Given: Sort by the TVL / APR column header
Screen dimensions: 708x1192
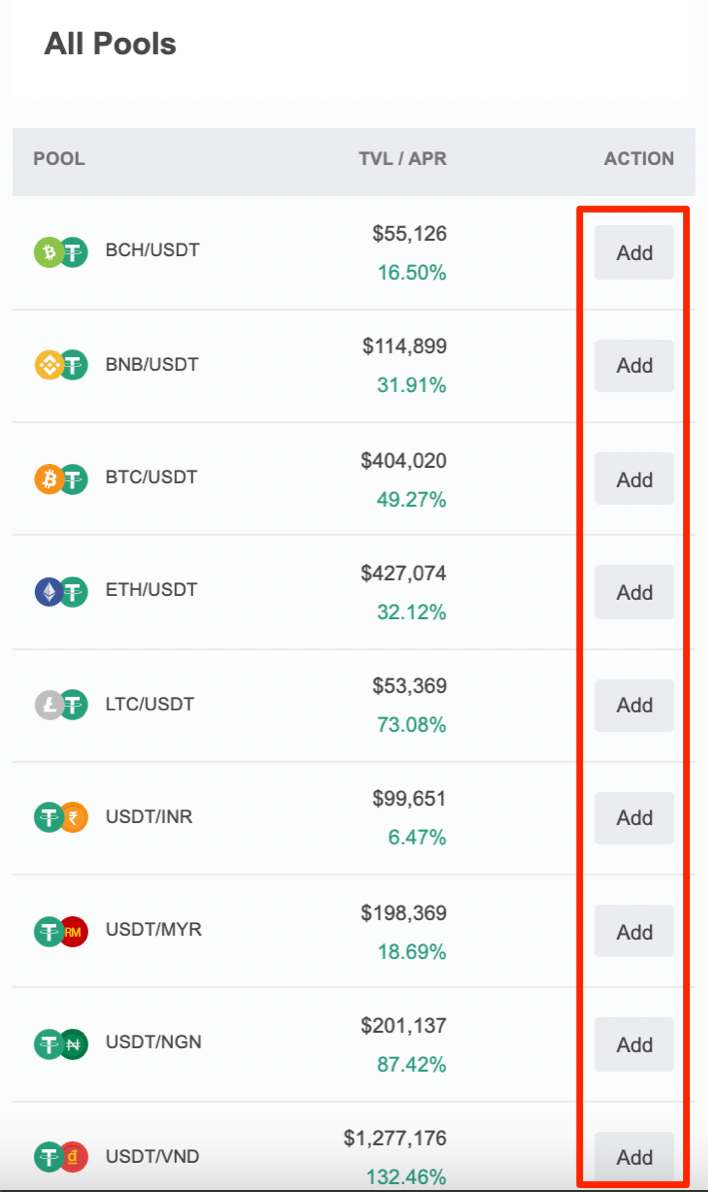Looking at the screenshot, I should (402, 159).
